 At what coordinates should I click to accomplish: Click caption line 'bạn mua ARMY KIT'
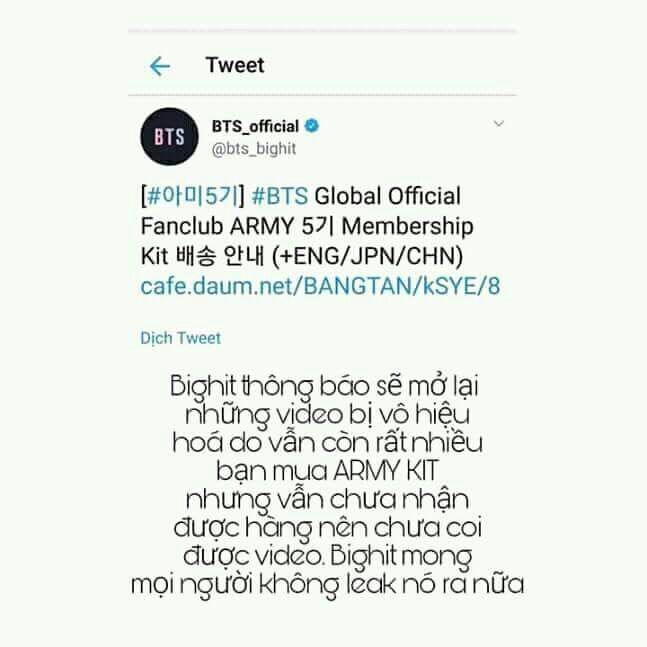click(327, 471)
